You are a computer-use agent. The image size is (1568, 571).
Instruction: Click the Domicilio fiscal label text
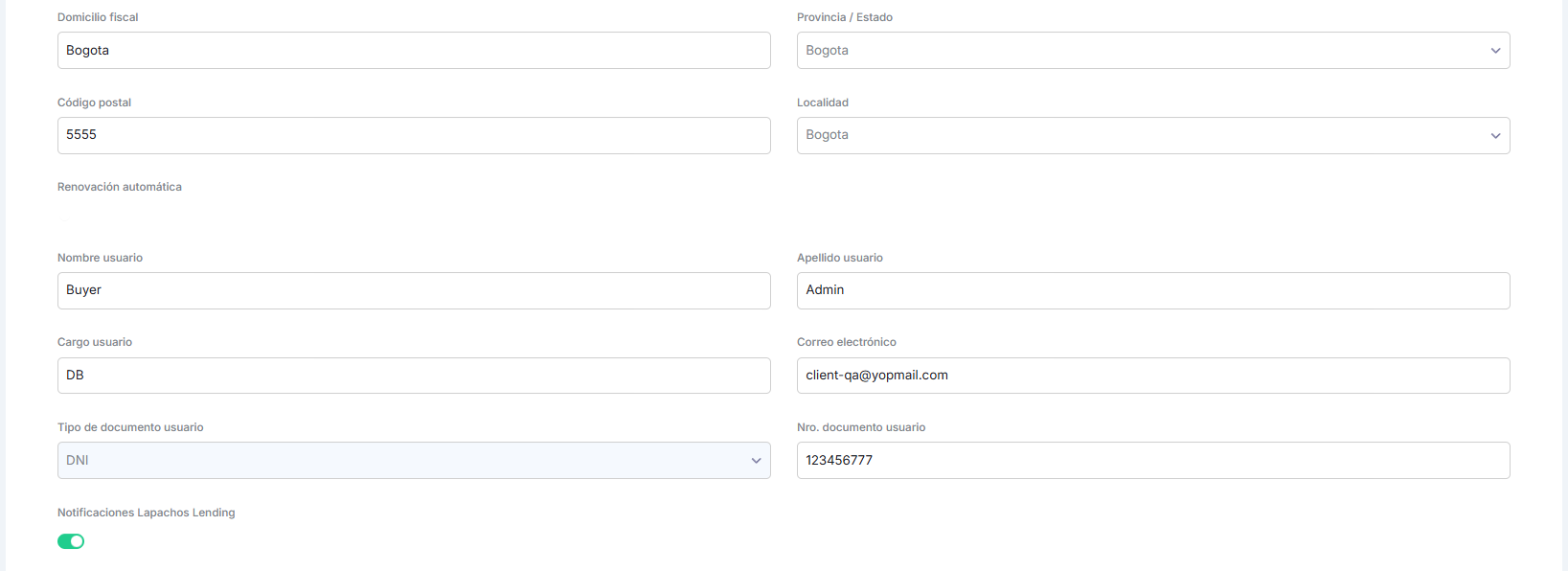tap(98, 17)
